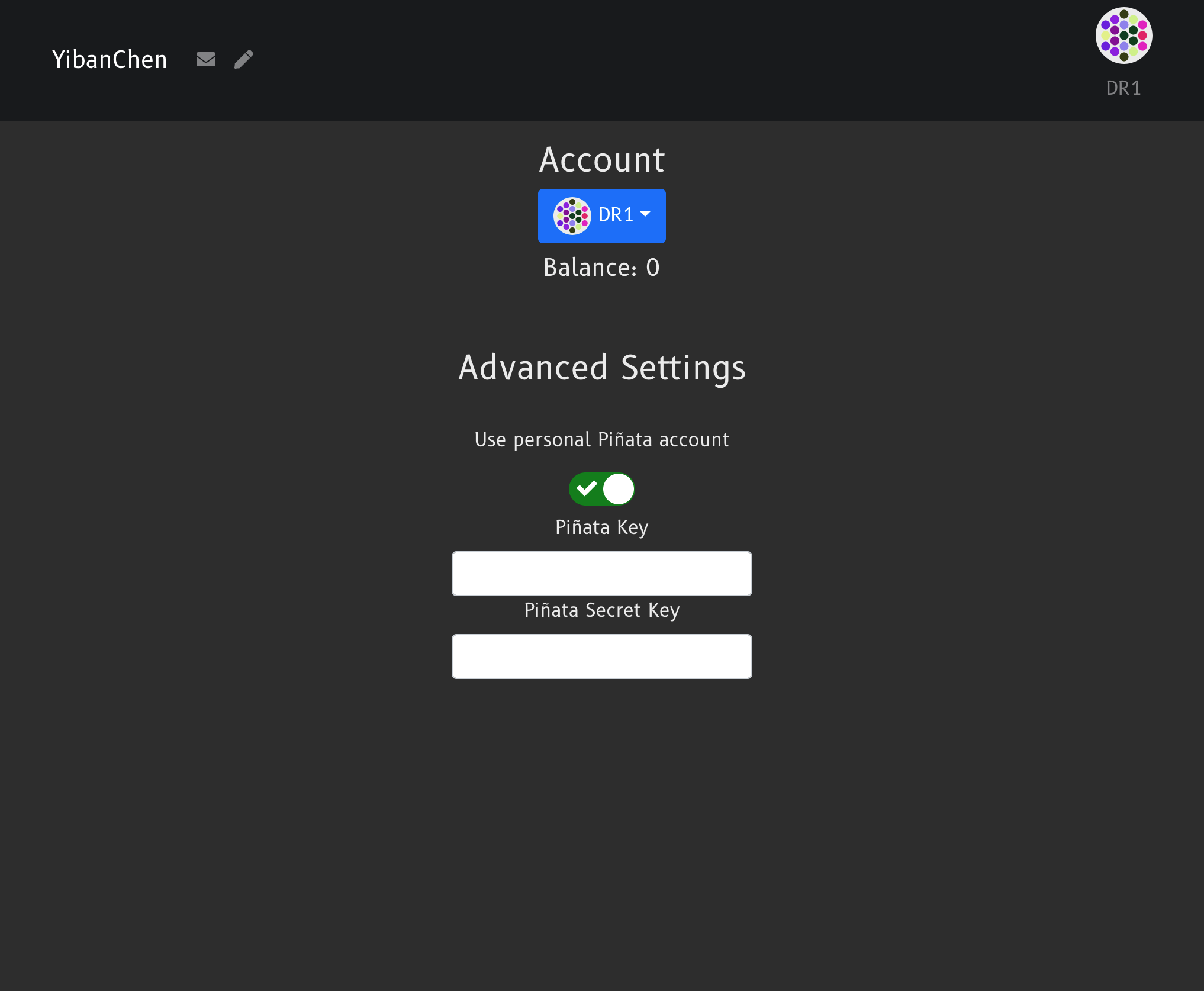Screen dimensions: 1204x991
Task: Click the identicon inside the DR1 button
Action: click(x=572, y=215)
